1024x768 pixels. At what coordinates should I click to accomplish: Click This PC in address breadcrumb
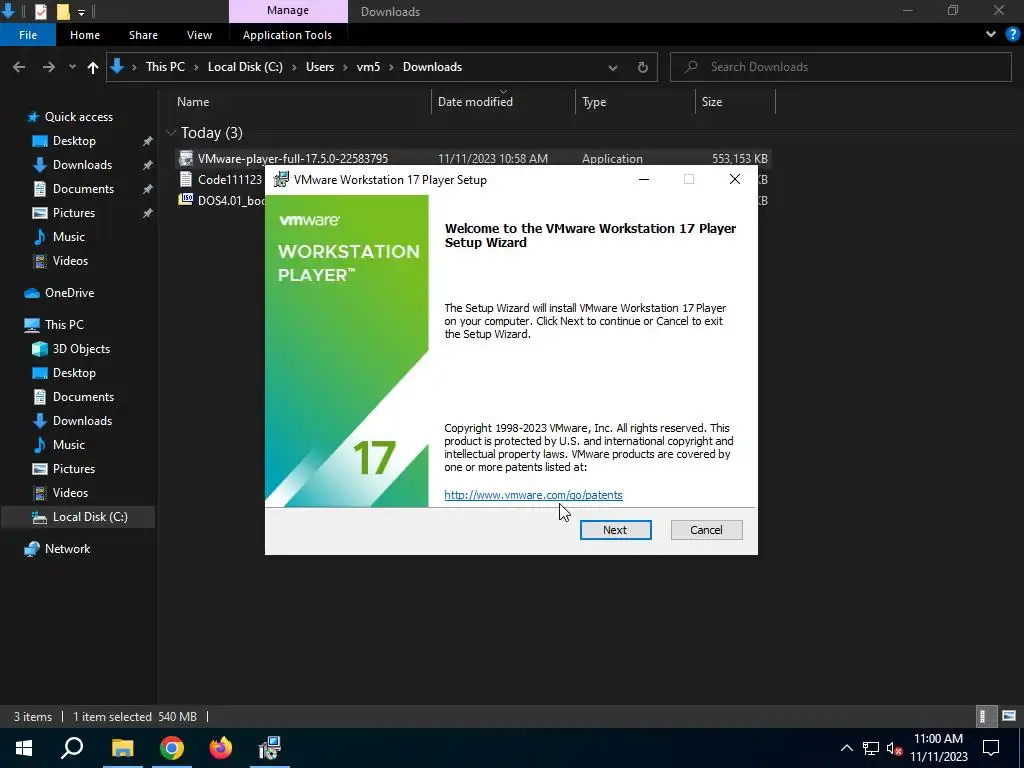(x=165, y=67)
